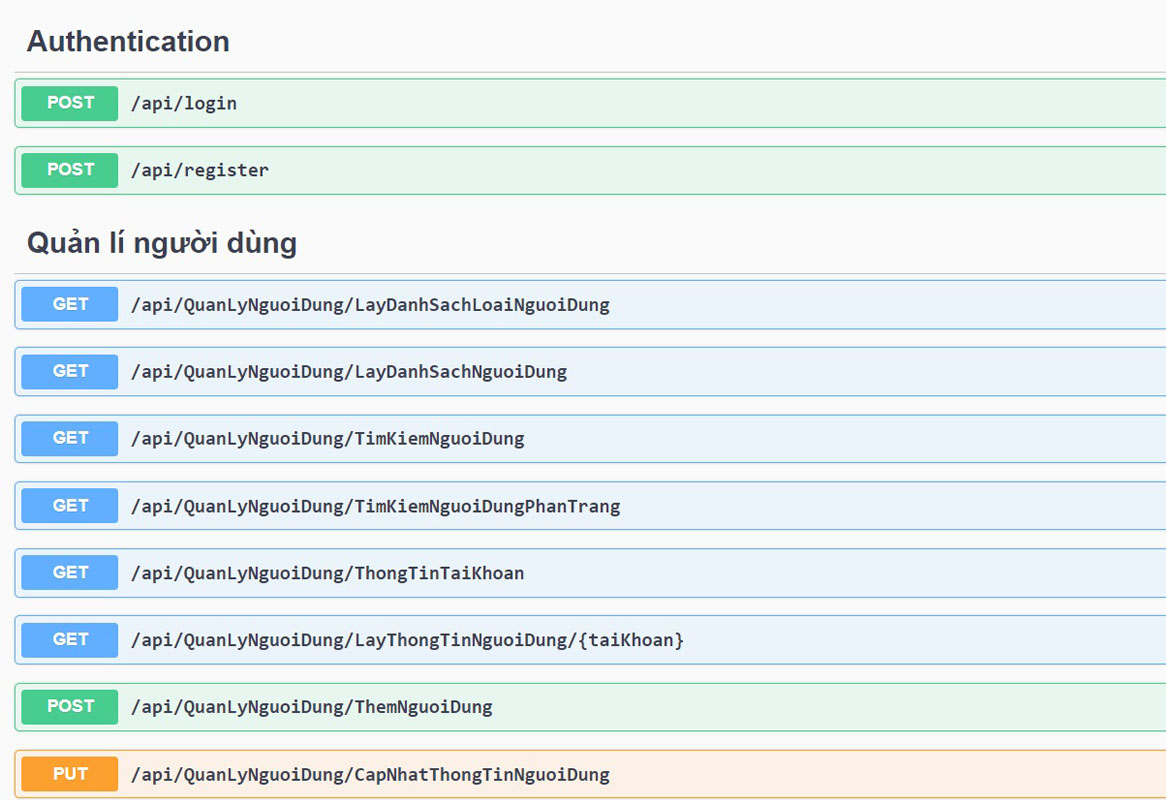The height and width of the screenshot is (800, 1166).
Task: Expand the /api/login endpoint path
Action: pyautogui.click(x=184, y=104)
